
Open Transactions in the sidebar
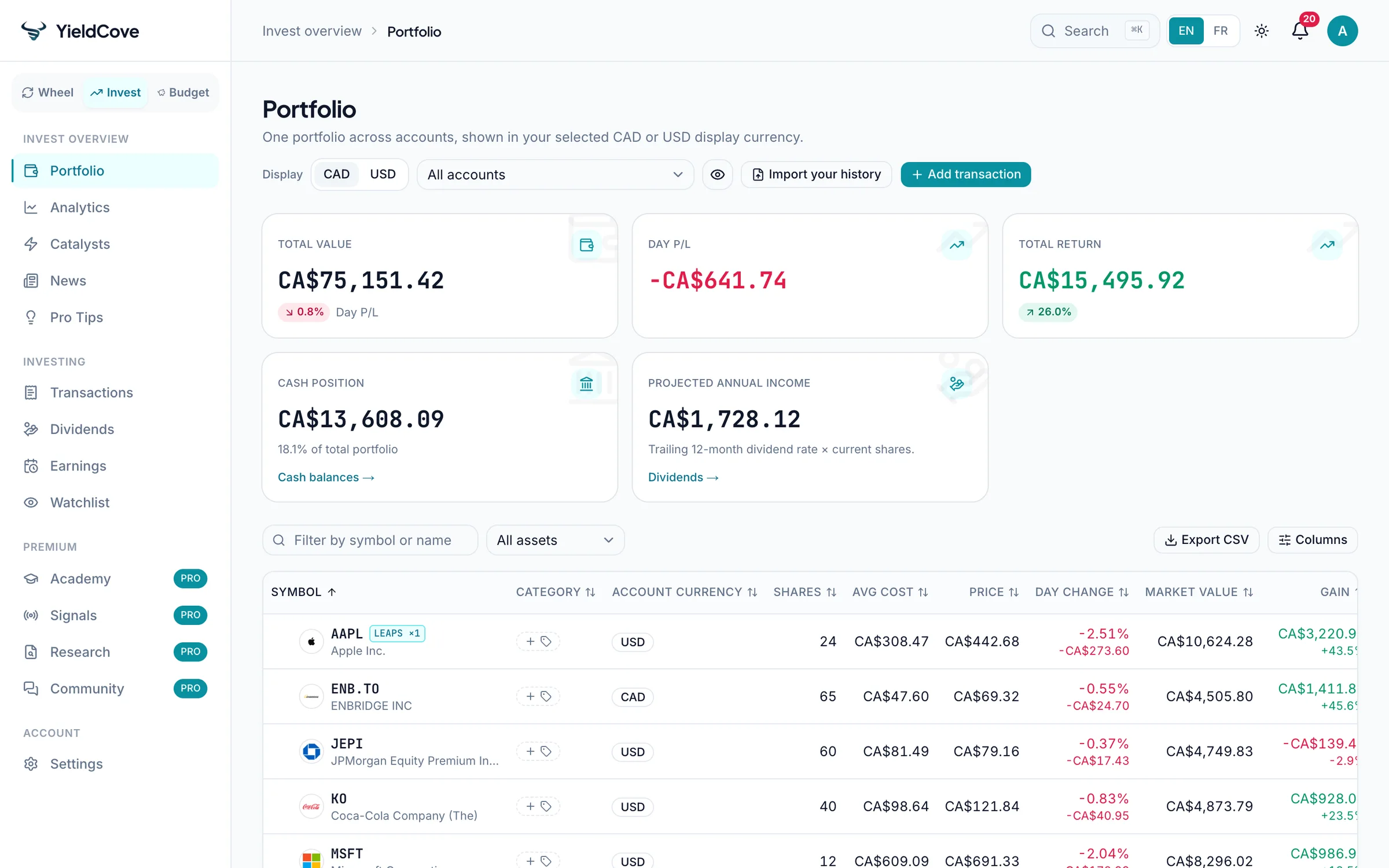(x=115, y=392)
